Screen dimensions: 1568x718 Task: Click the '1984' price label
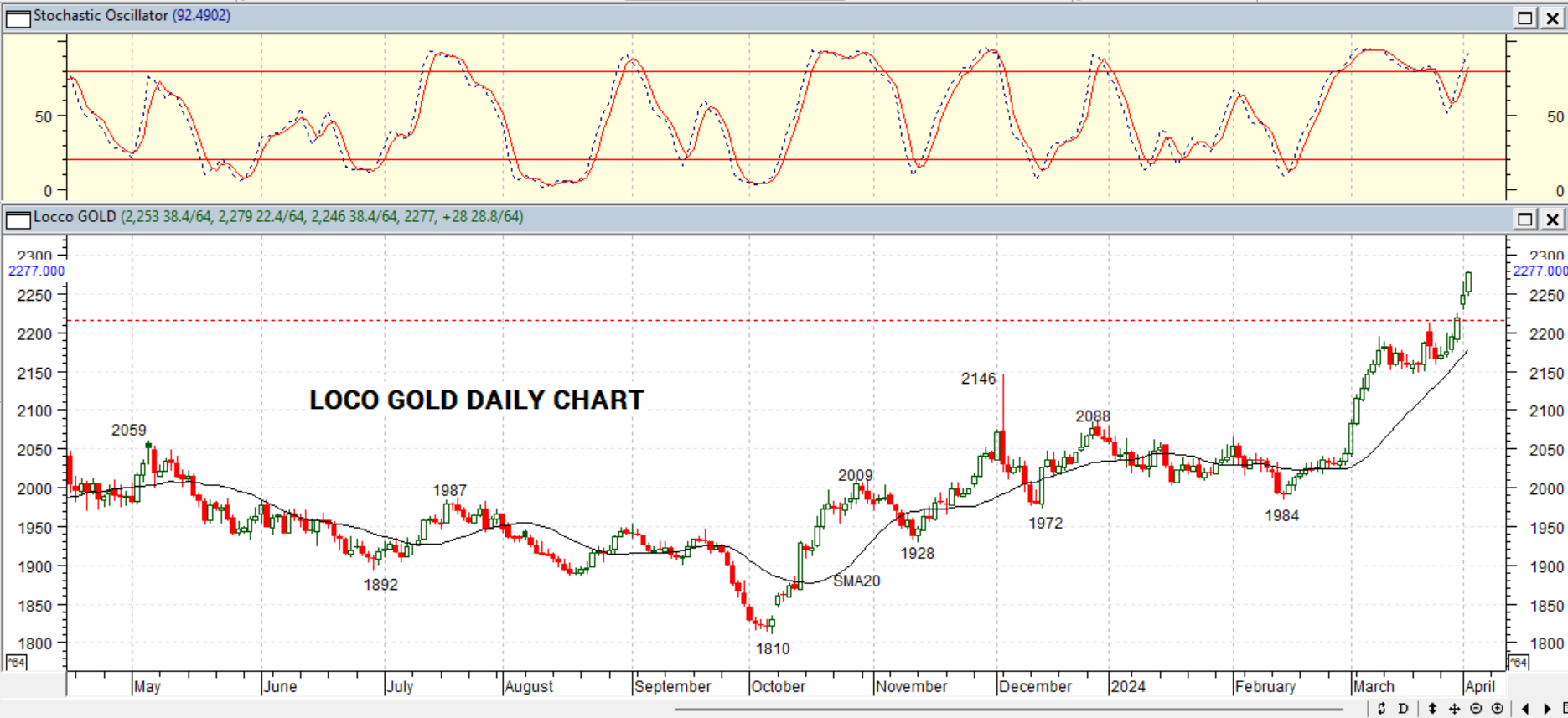pos(1282,516)
